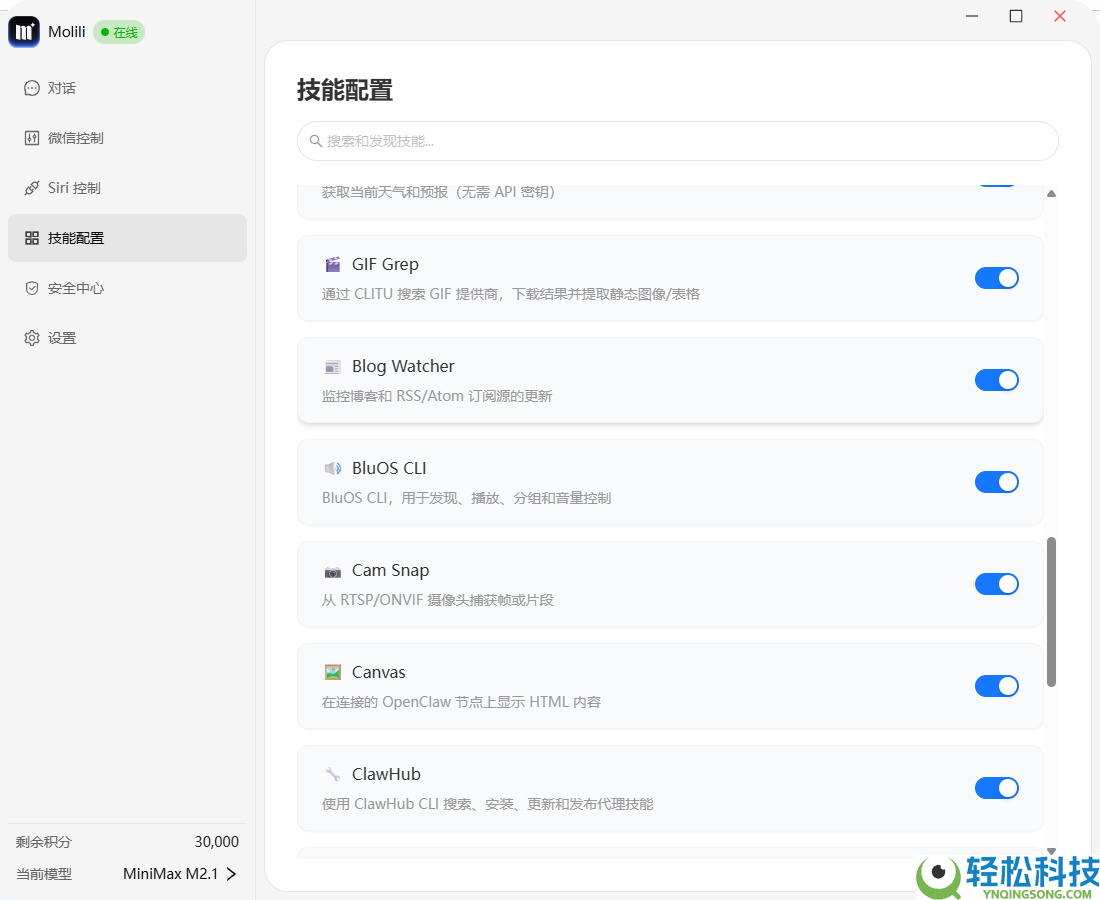Select the Siri 控制 megaphone icon
This screenshot has height=900, width=1100.
pos(31,187)
